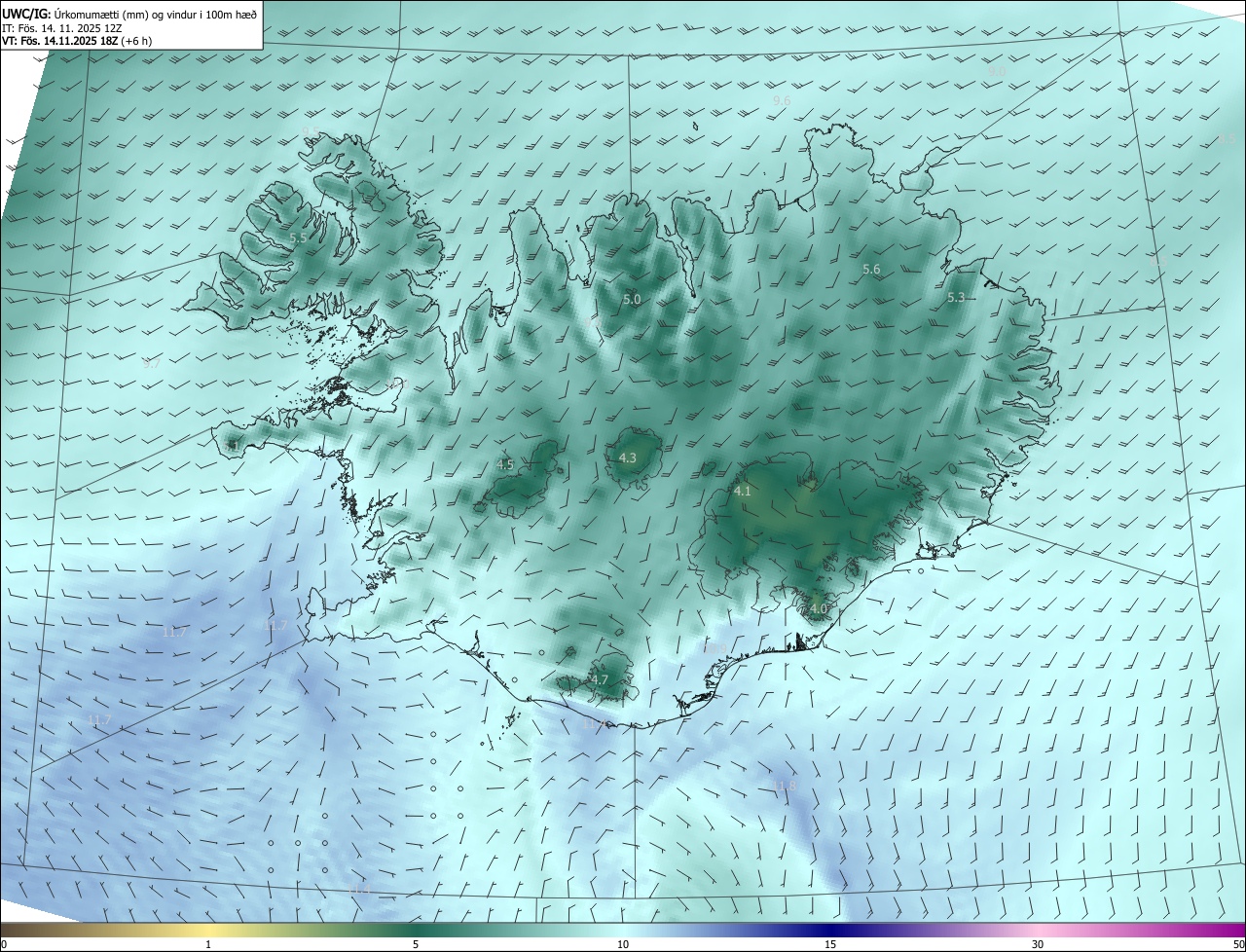Click the 5.6 value label in the northeast
This screenshot has width=1246, height=952.
pos(871,270)
